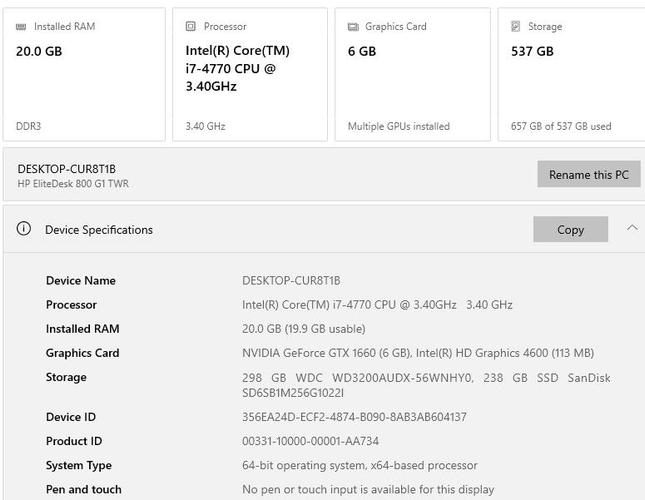Image resolution: width=645 pixels, height=500 pixels.
Task: Select the i7-4770 processor name in card
Action: coord(238,68)
